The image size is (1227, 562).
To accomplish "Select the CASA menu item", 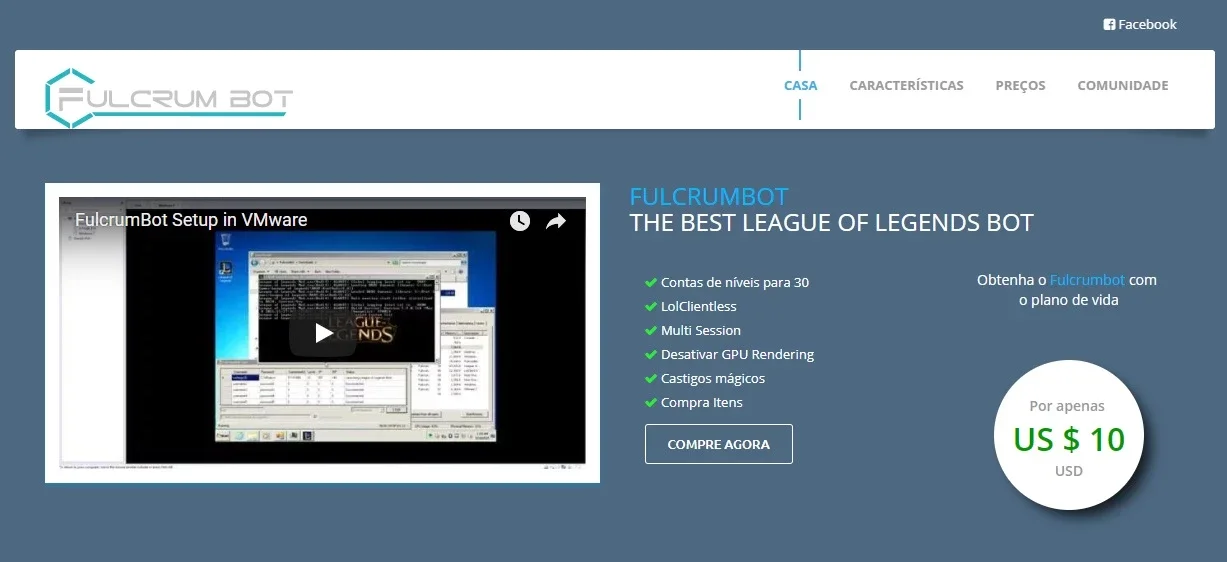I will (x=800, y=85).
